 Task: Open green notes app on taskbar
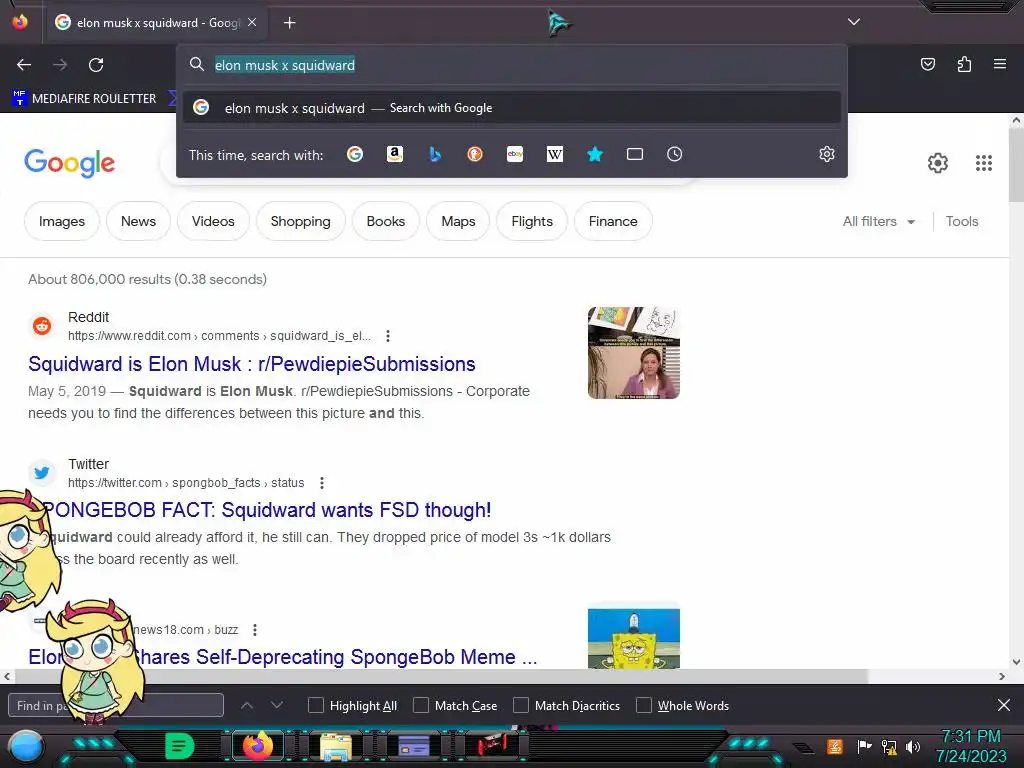tap(179, 746)
